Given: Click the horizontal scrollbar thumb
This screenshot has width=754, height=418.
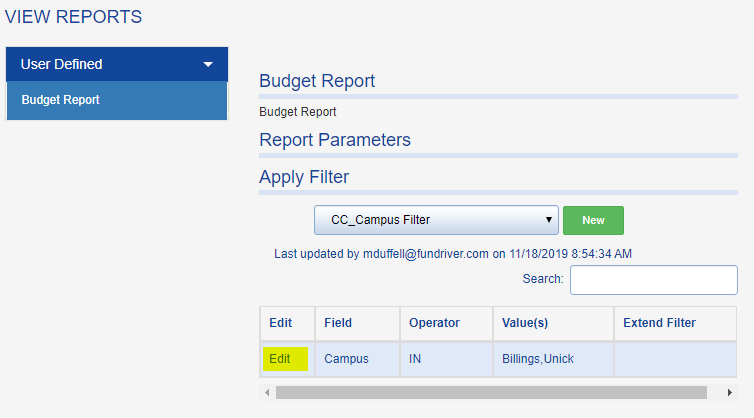Looking at the screenshot, I should click(x=491, y=393).
